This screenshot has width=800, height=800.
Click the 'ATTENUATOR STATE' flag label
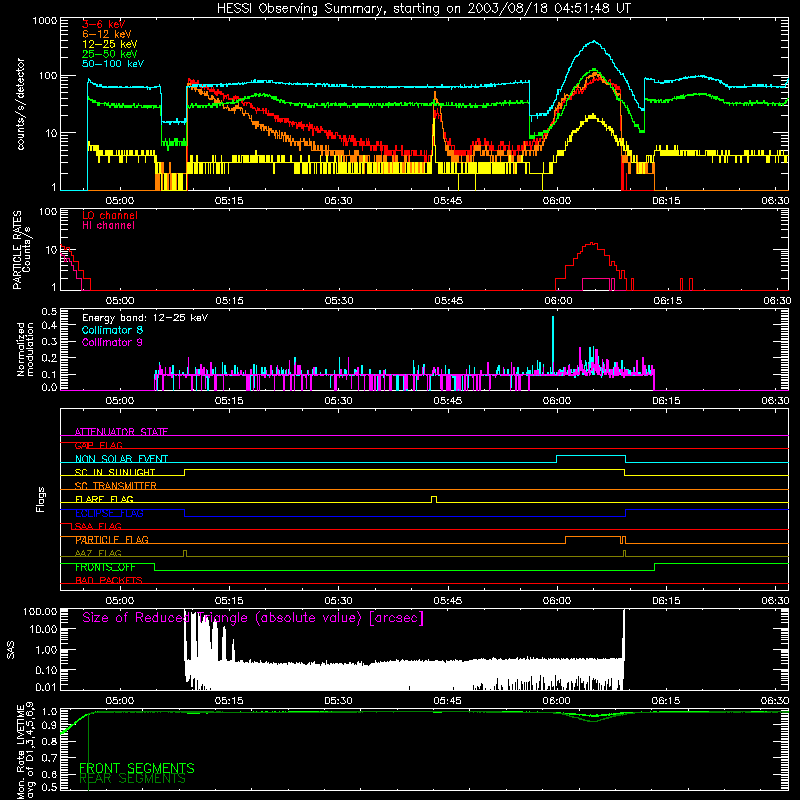pos(121,432)
